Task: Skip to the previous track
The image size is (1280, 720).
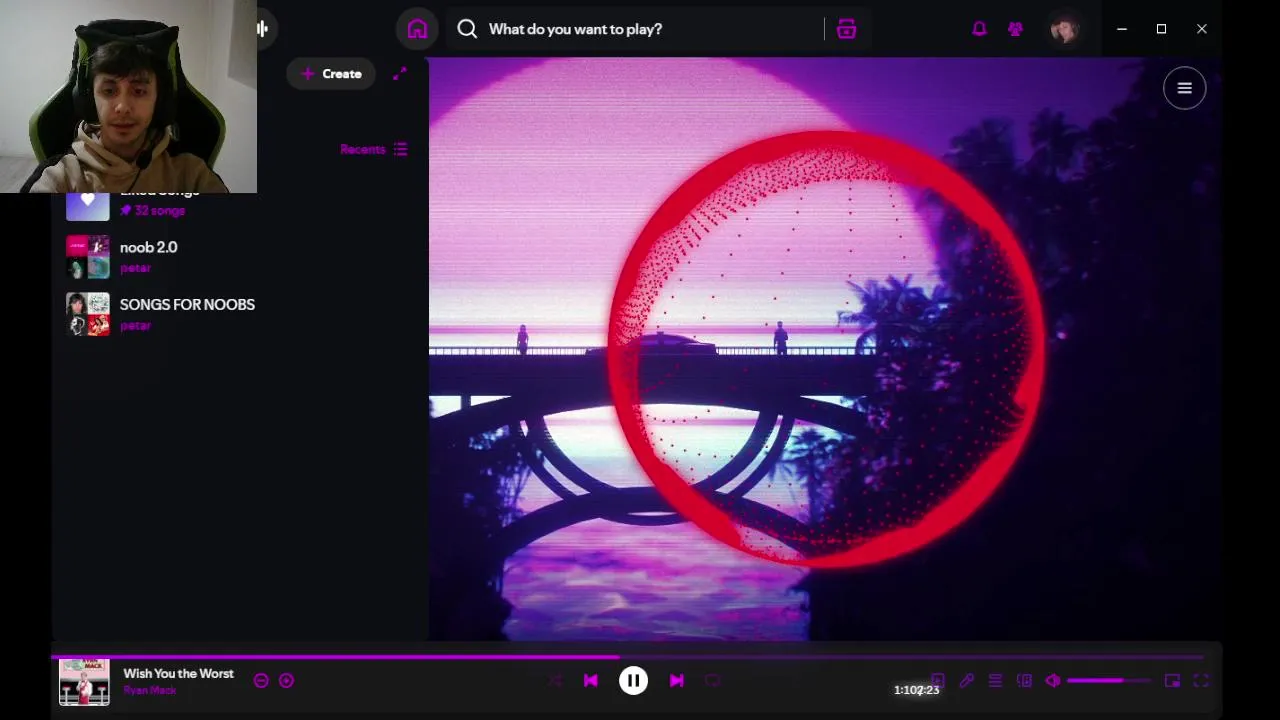Action: (590, 681)
